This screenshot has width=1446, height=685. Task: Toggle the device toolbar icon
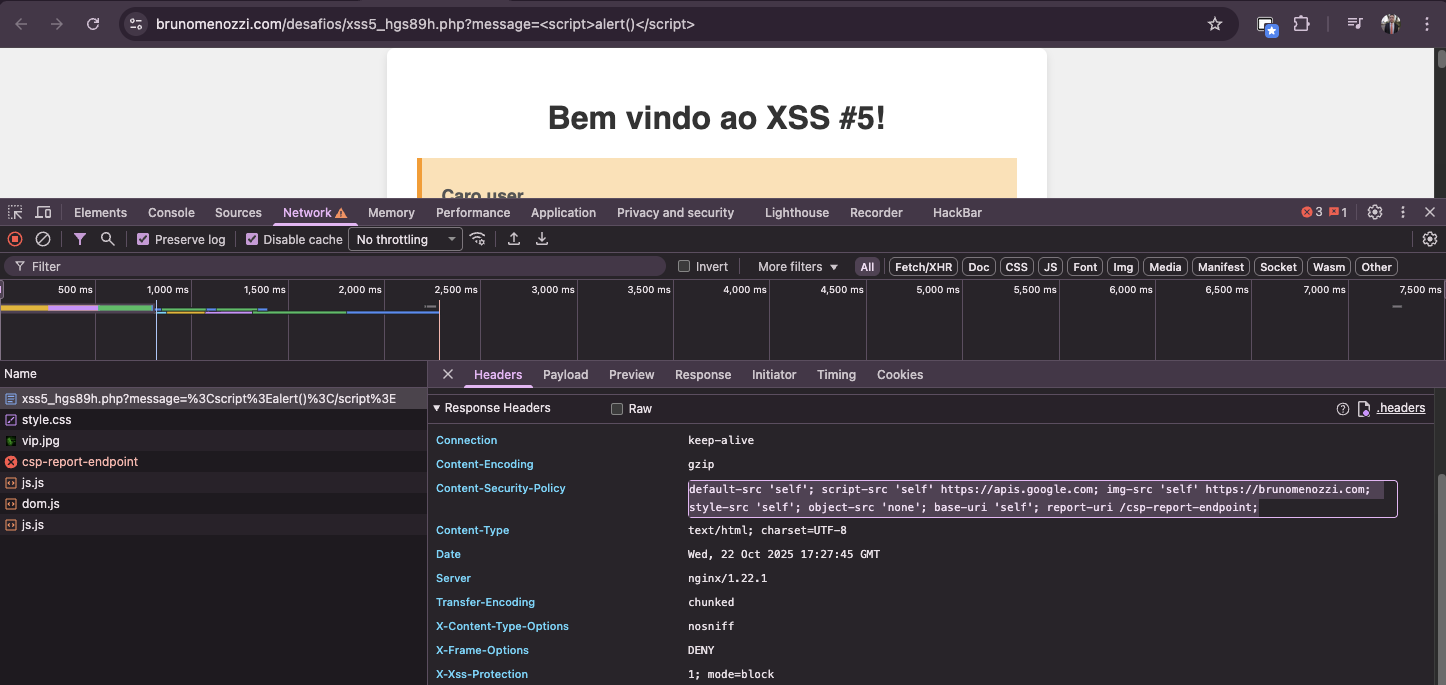(x=43, y=212)
